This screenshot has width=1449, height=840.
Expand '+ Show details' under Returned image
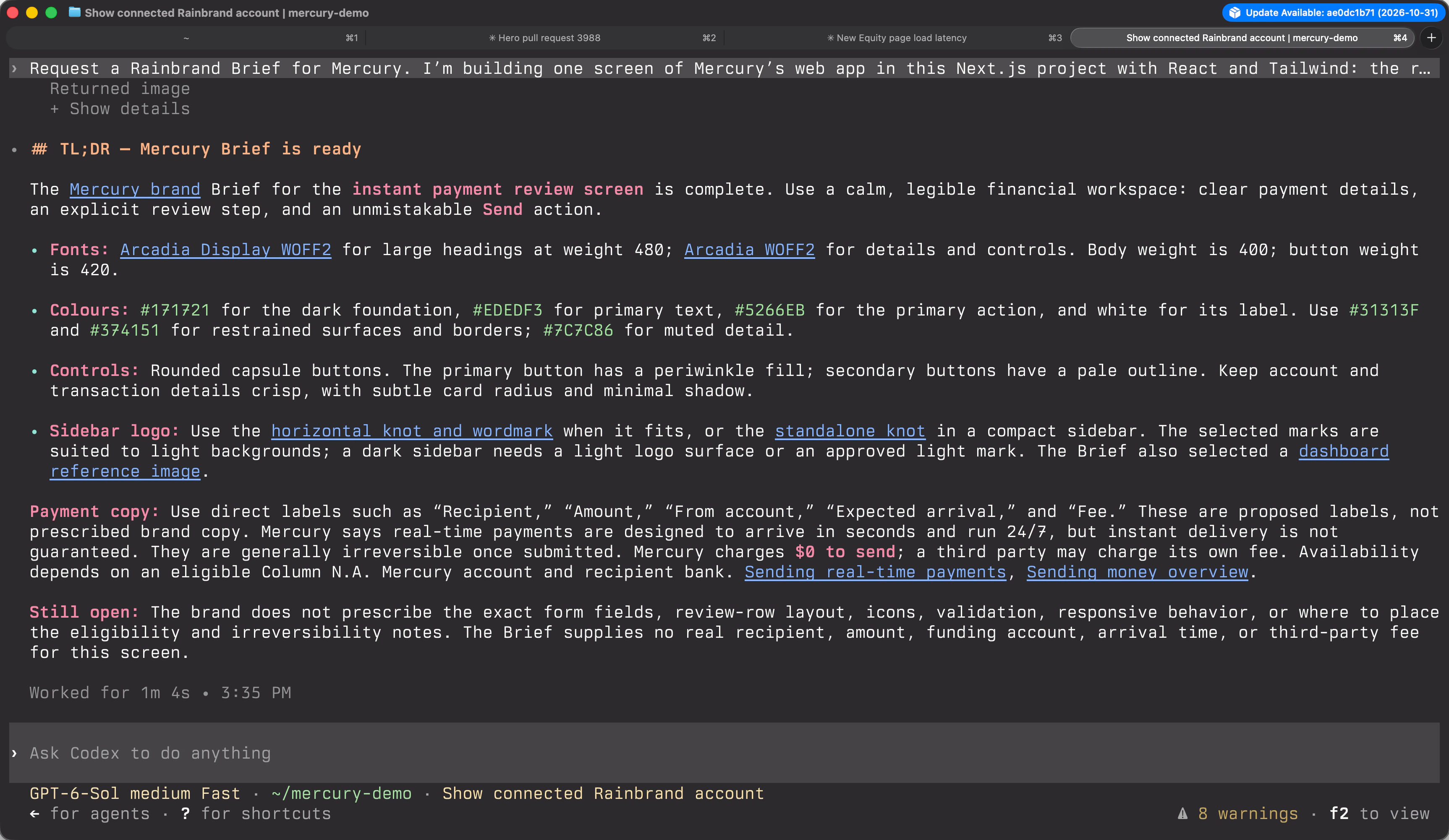pyautogui.click(x=120, y=109)
